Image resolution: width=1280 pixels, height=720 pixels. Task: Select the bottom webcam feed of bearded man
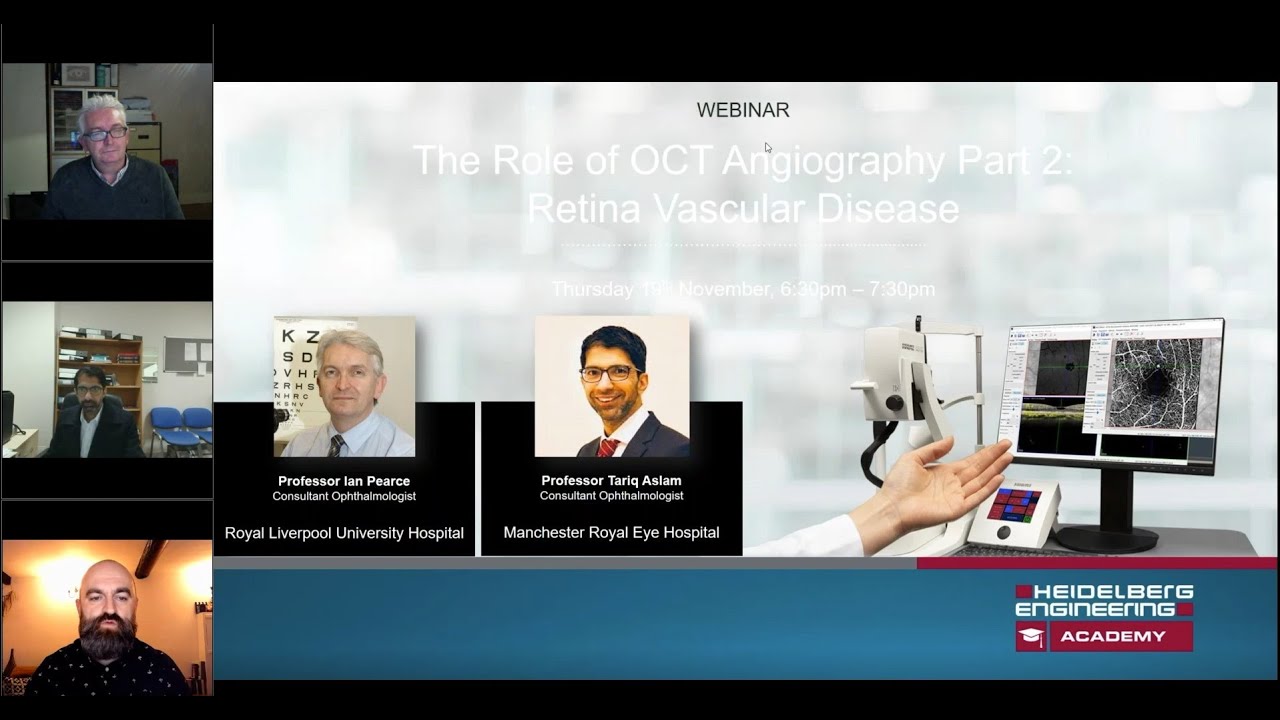[107, 618]
